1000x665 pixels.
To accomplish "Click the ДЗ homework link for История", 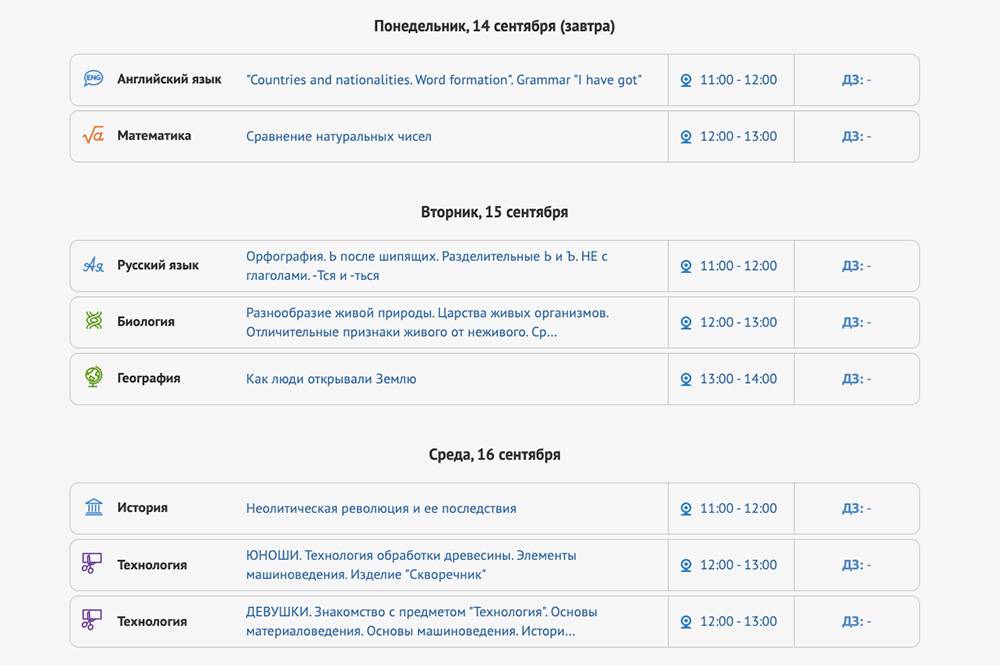I will 855,508.
